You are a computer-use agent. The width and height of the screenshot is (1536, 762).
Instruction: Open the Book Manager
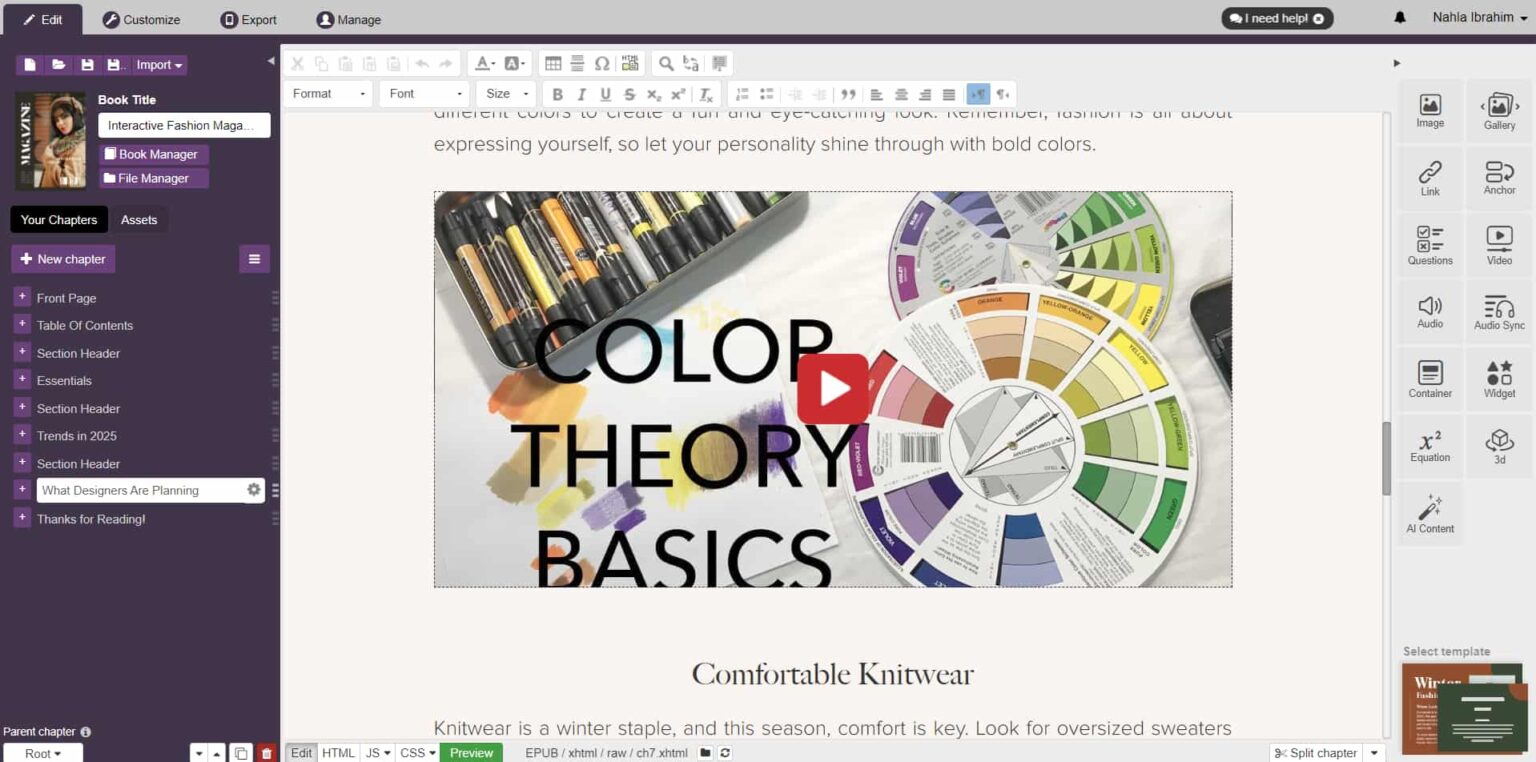152,154
